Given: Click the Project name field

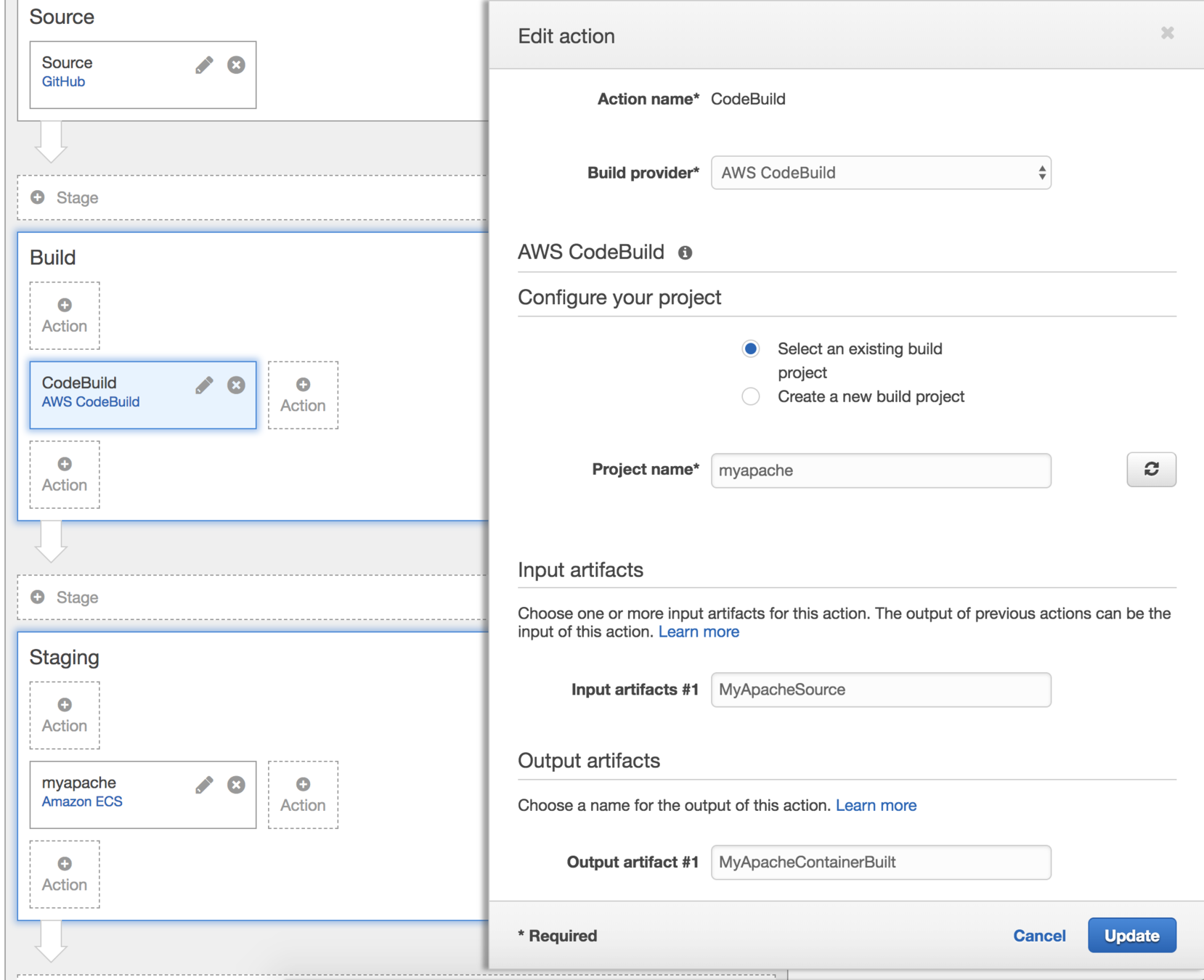Looking at the screenshot, I should 881,470.
